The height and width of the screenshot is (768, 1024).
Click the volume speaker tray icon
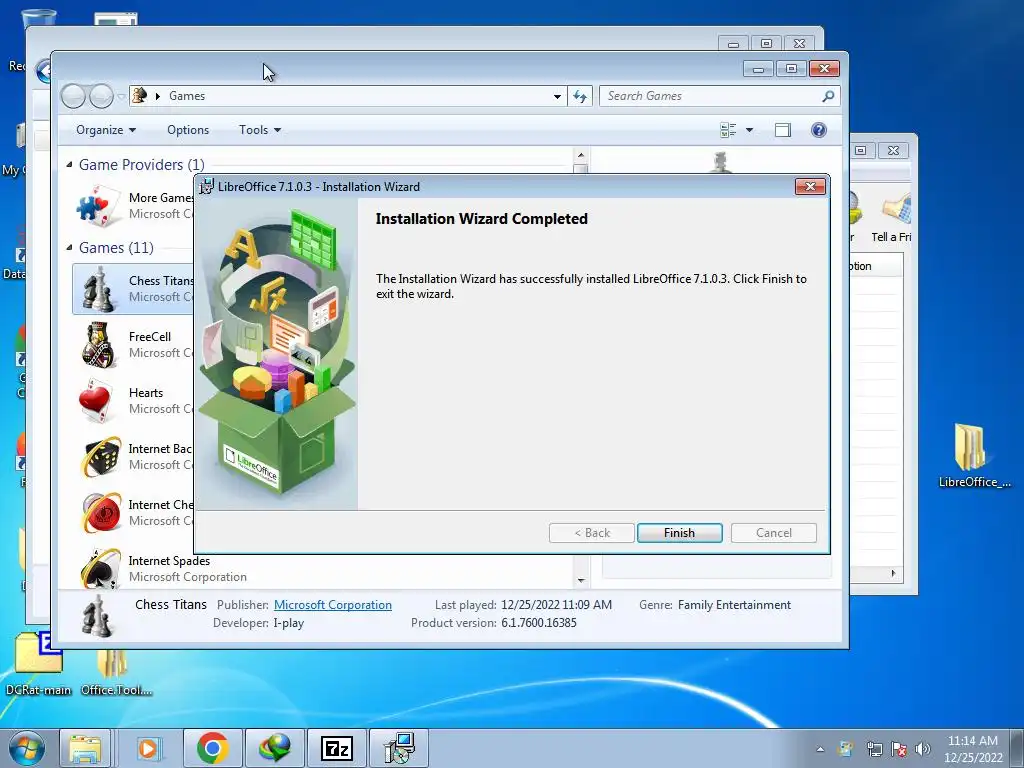923,749
